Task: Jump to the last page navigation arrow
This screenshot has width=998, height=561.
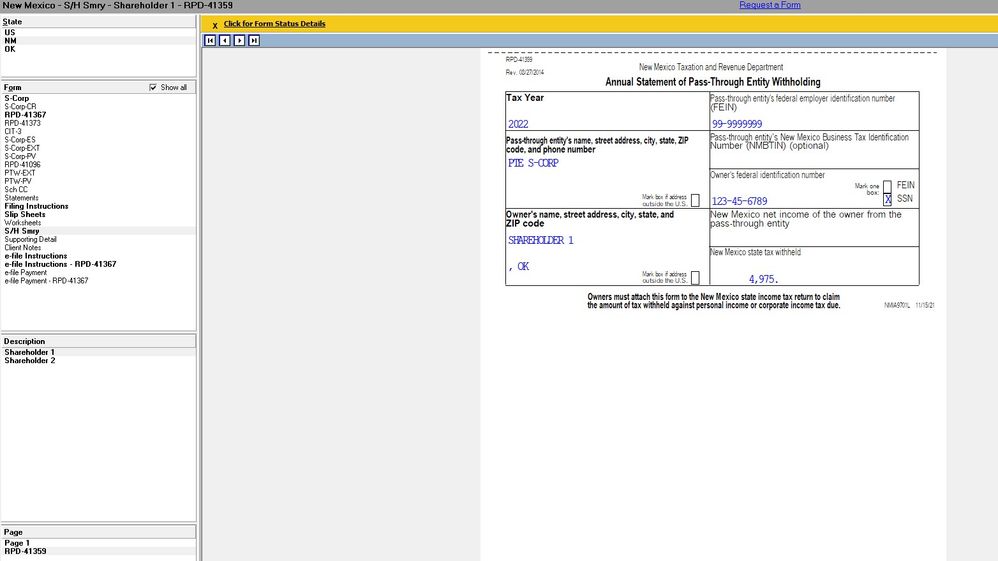Action: pos(254,40)
